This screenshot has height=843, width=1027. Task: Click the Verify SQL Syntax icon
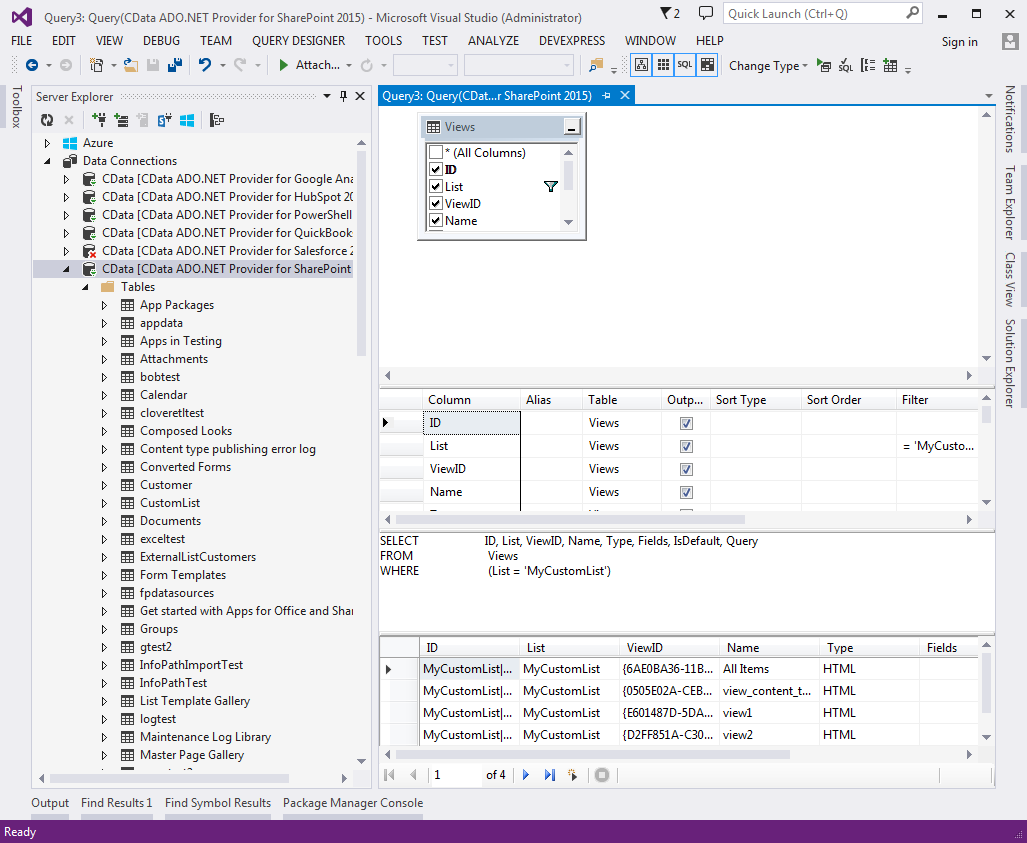coord(845,66)
